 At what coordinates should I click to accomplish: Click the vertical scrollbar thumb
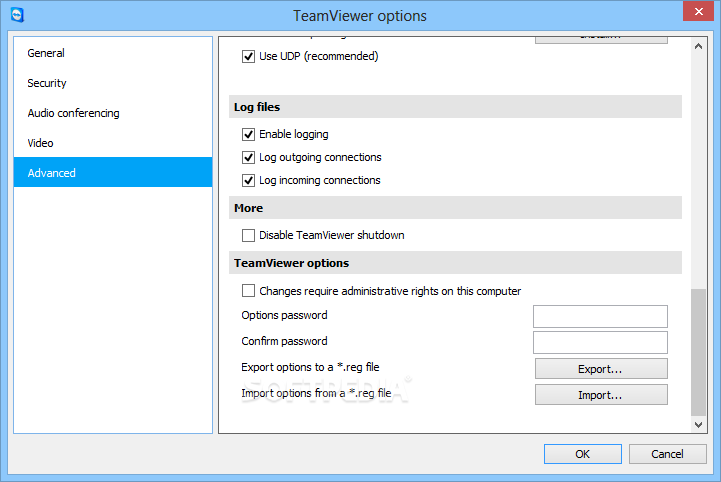698,352
